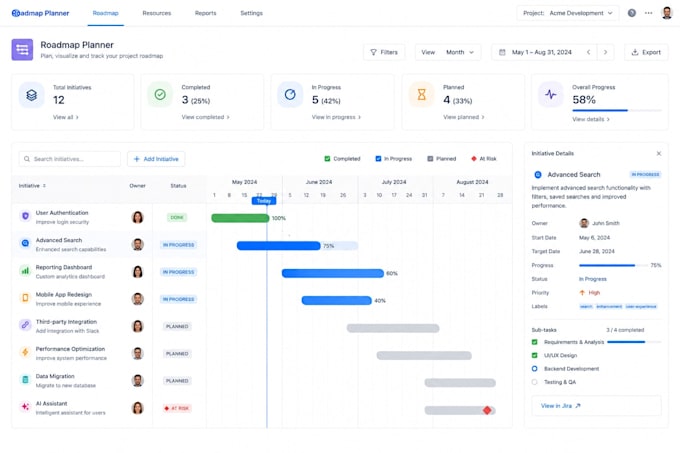This screenshot has height=453, width=680.
Task: Open View in progress link
Action: click(336, 117)
